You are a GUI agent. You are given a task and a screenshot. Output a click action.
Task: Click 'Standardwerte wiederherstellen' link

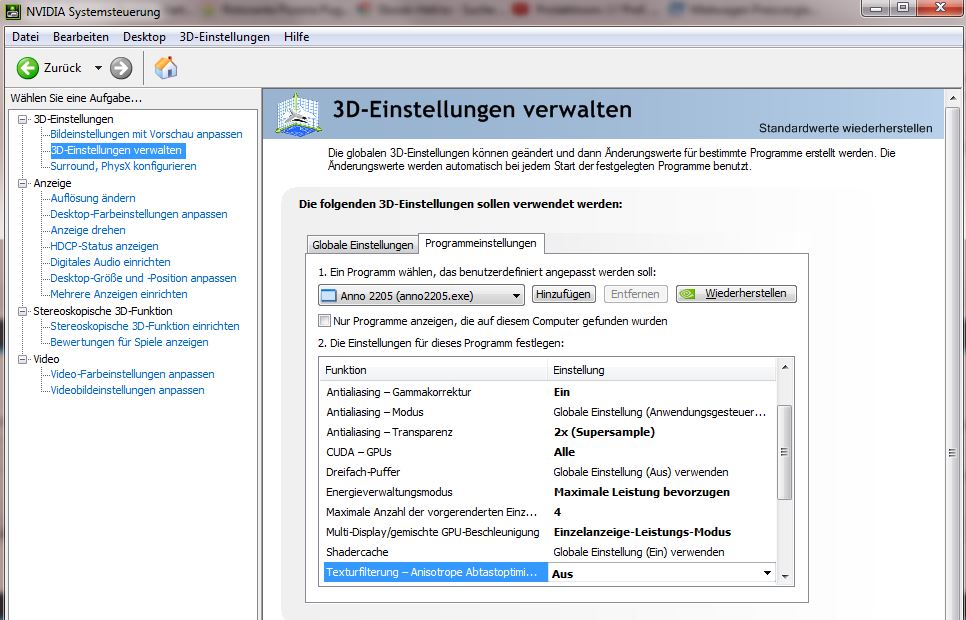[845, 128]
